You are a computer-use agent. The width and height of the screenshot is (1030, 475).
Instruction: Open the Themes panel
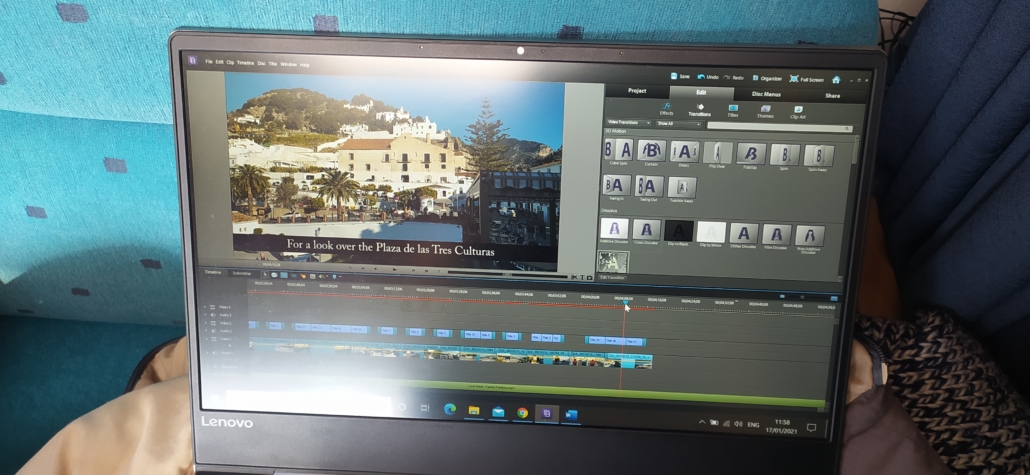point(765,112)
